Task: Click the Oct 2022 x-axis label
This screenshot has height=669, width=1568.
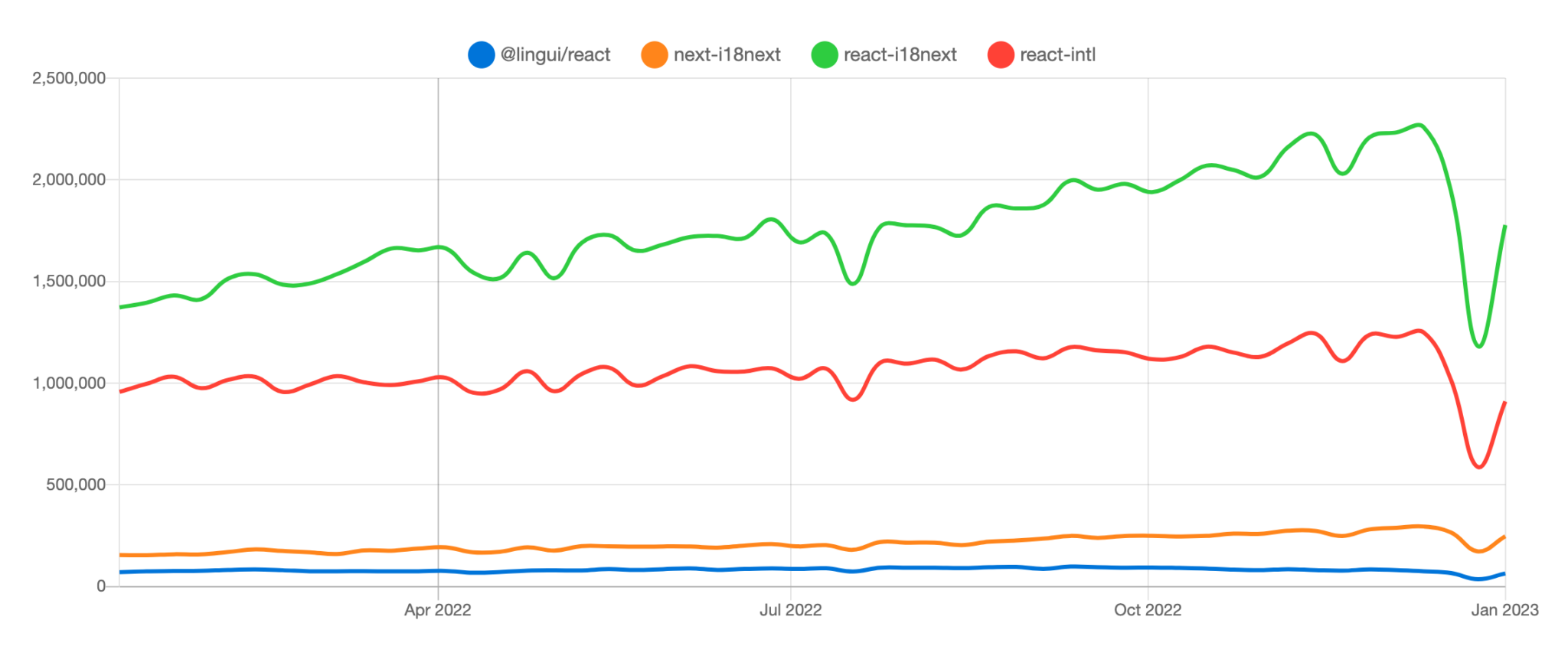Action: click(x=1147, y=610)
